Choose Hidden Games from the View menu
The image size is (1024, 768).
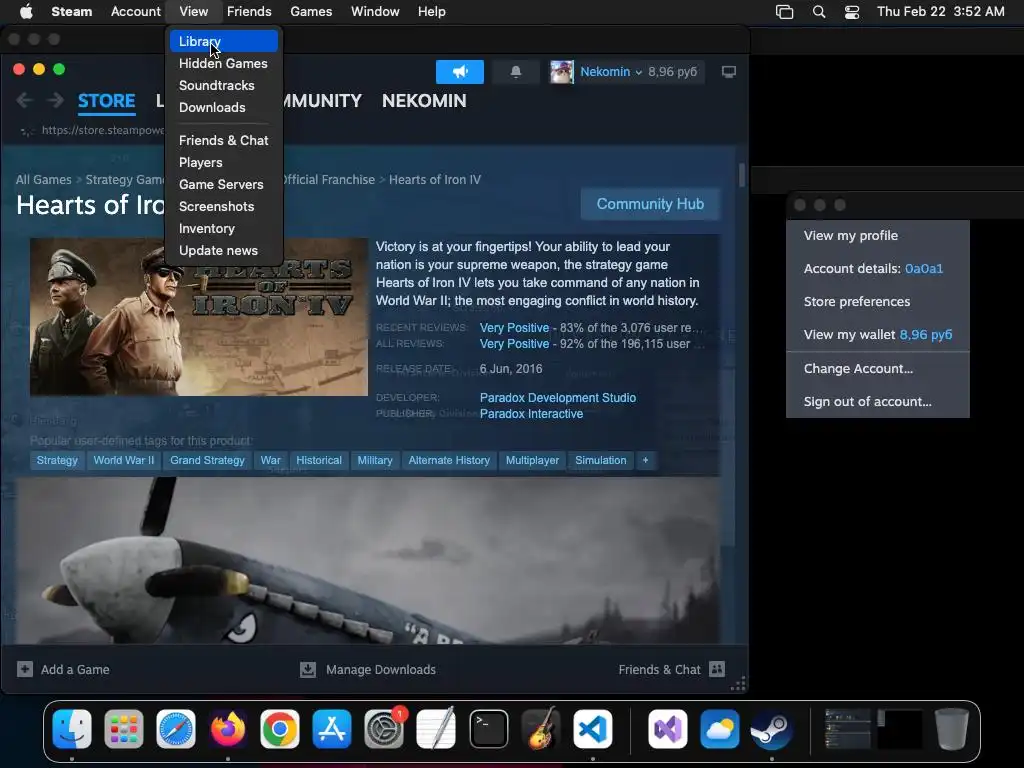224,63
